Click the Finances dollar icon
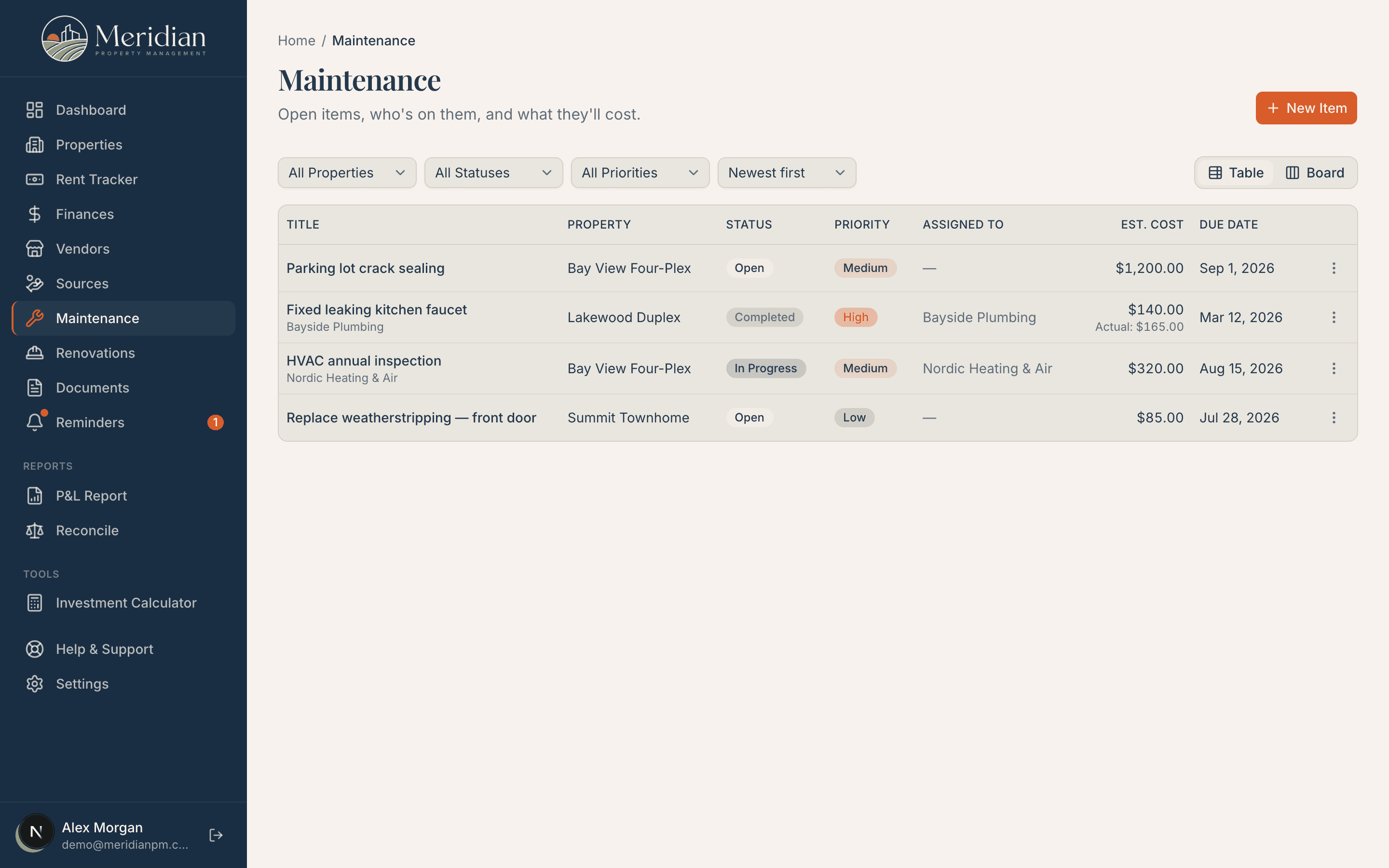 (34, 214)
